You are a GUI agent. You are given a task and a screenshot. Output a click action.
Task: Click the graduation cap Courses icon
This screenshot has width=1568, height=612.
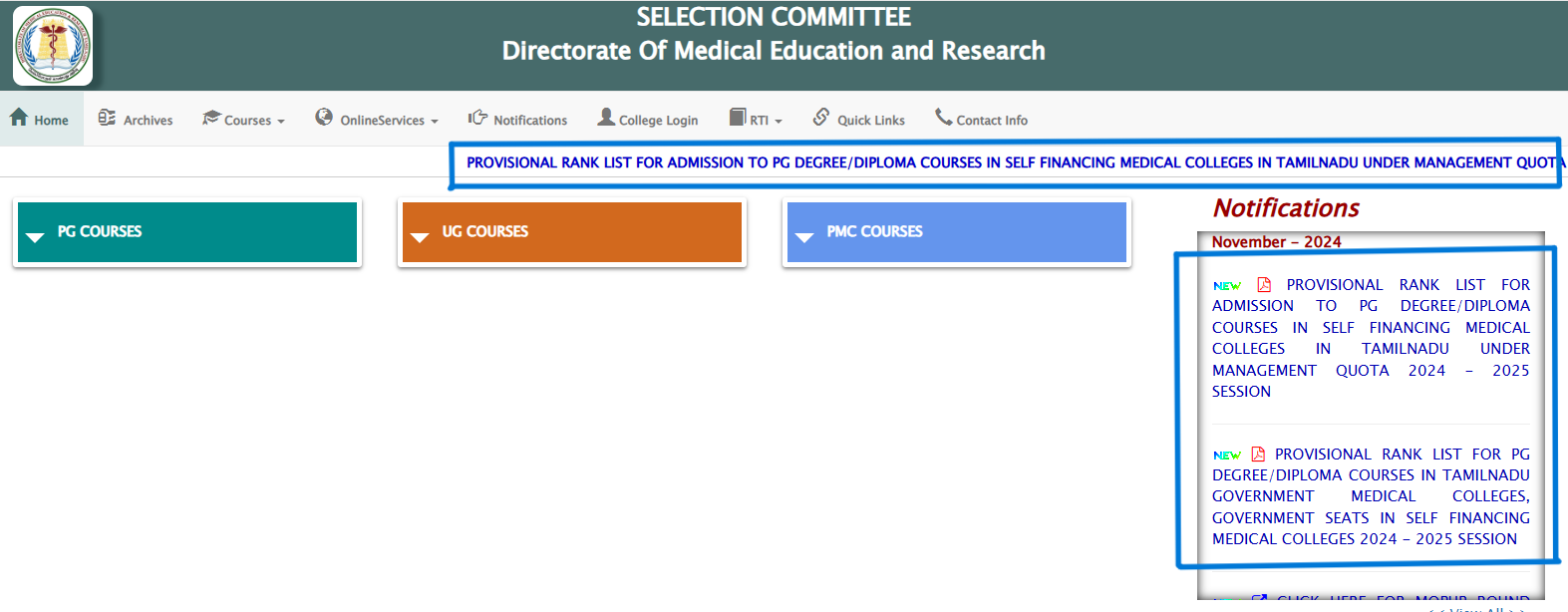point(210,118)
